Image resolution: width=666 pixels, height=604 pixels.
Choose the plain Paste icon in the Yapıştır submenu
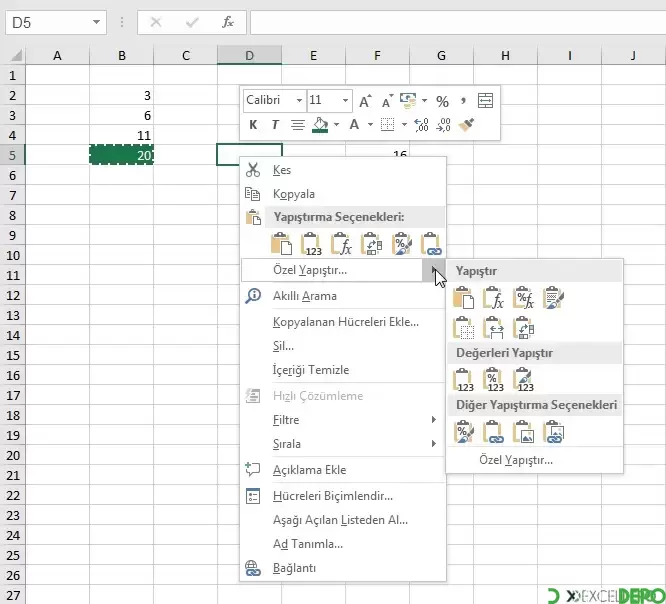[463, 297]
